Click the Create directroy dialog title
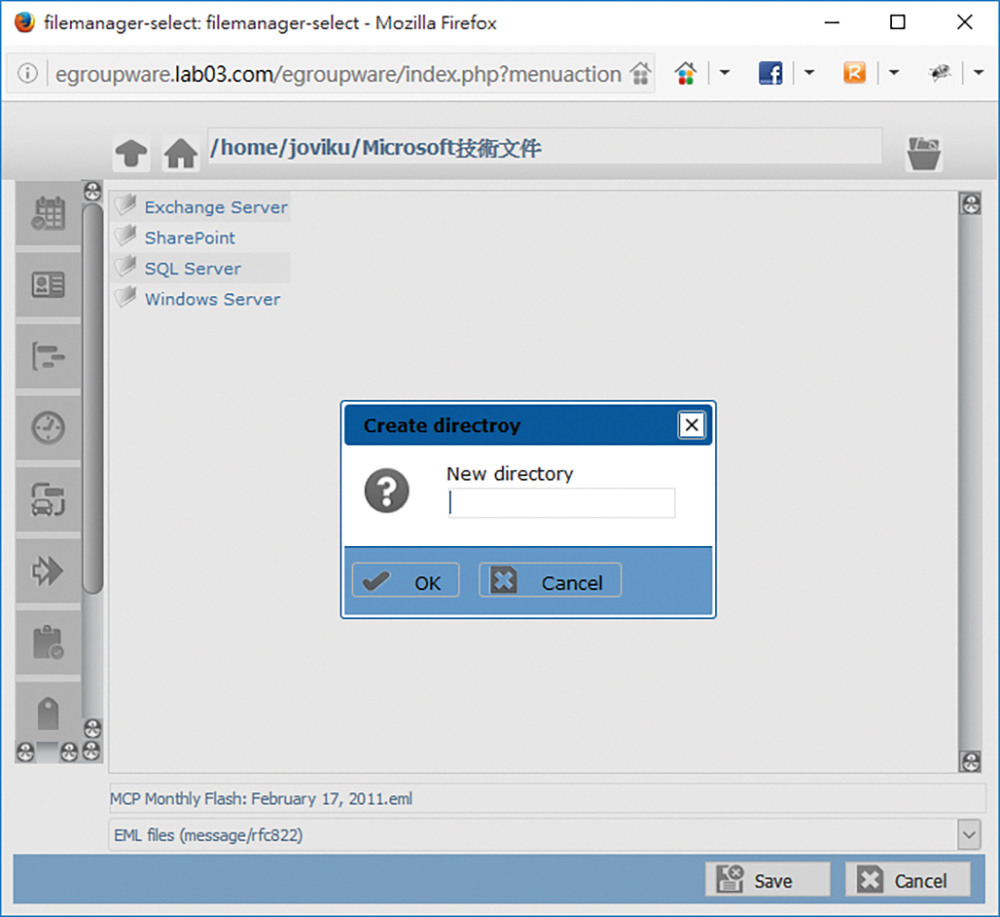This screenshot has width=1000, height=917. coord(442,425)
